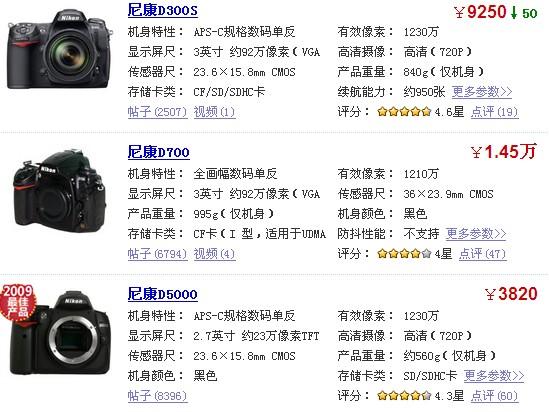Click the Nikon D5000 camera thumbnail
Image resolution: width=549 pixels, height=412 pixels.
(x=61, y=333)
